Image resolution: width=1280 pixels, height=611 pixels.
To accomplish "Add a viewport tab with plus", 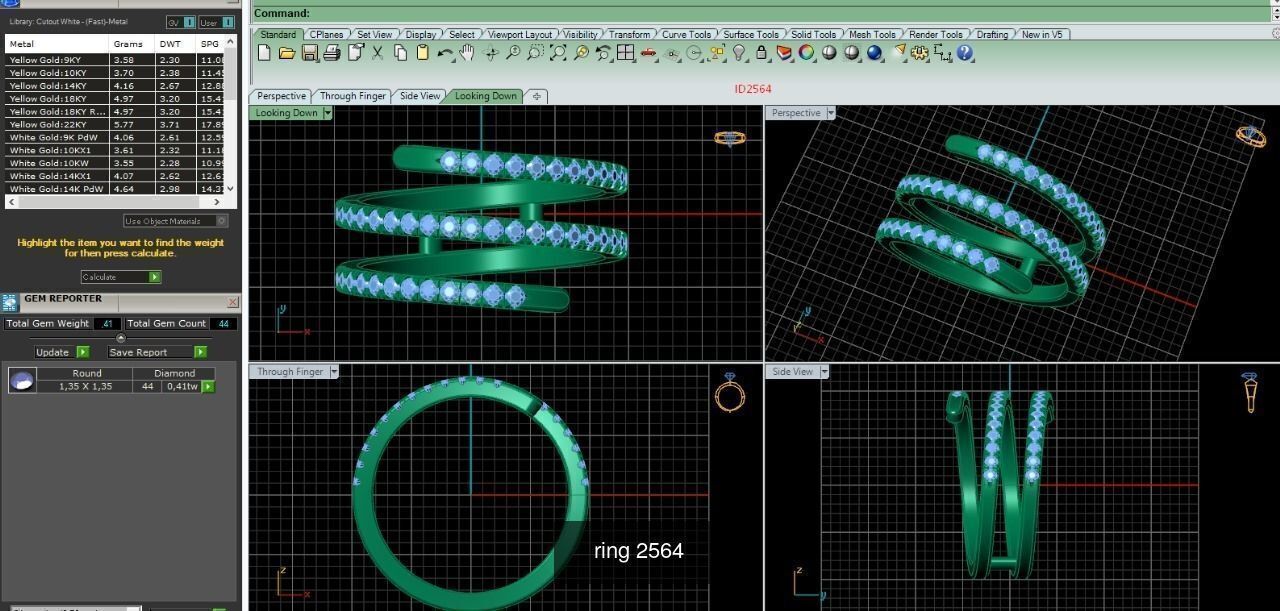I will click(x=537, y=96).
